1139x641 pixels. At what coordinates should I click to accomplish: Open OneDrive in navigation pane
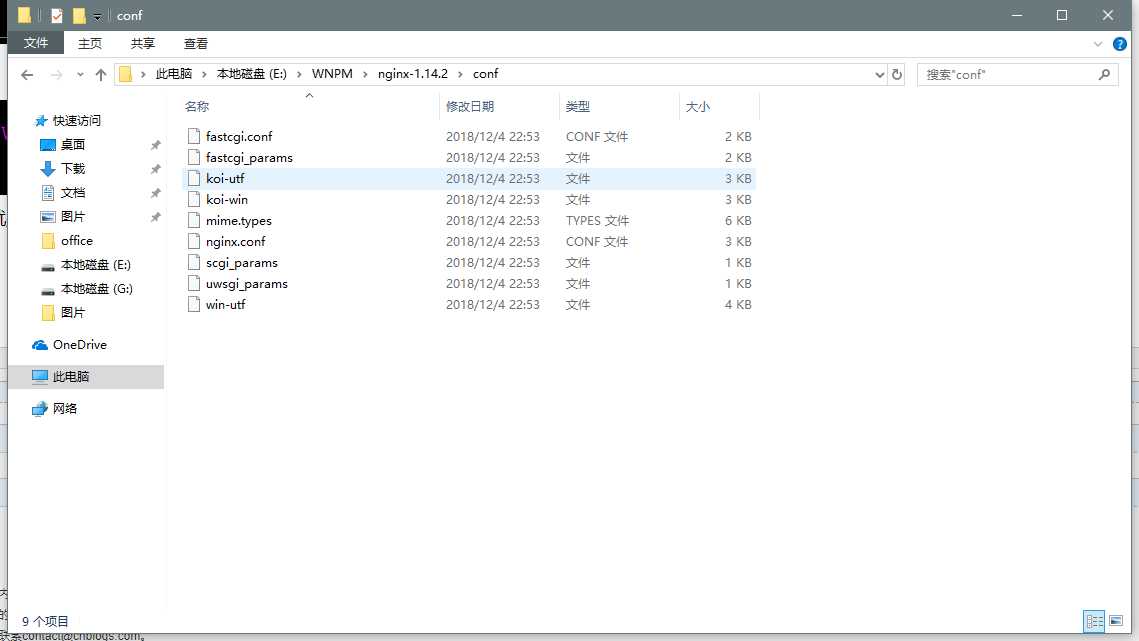click(79, 344)
